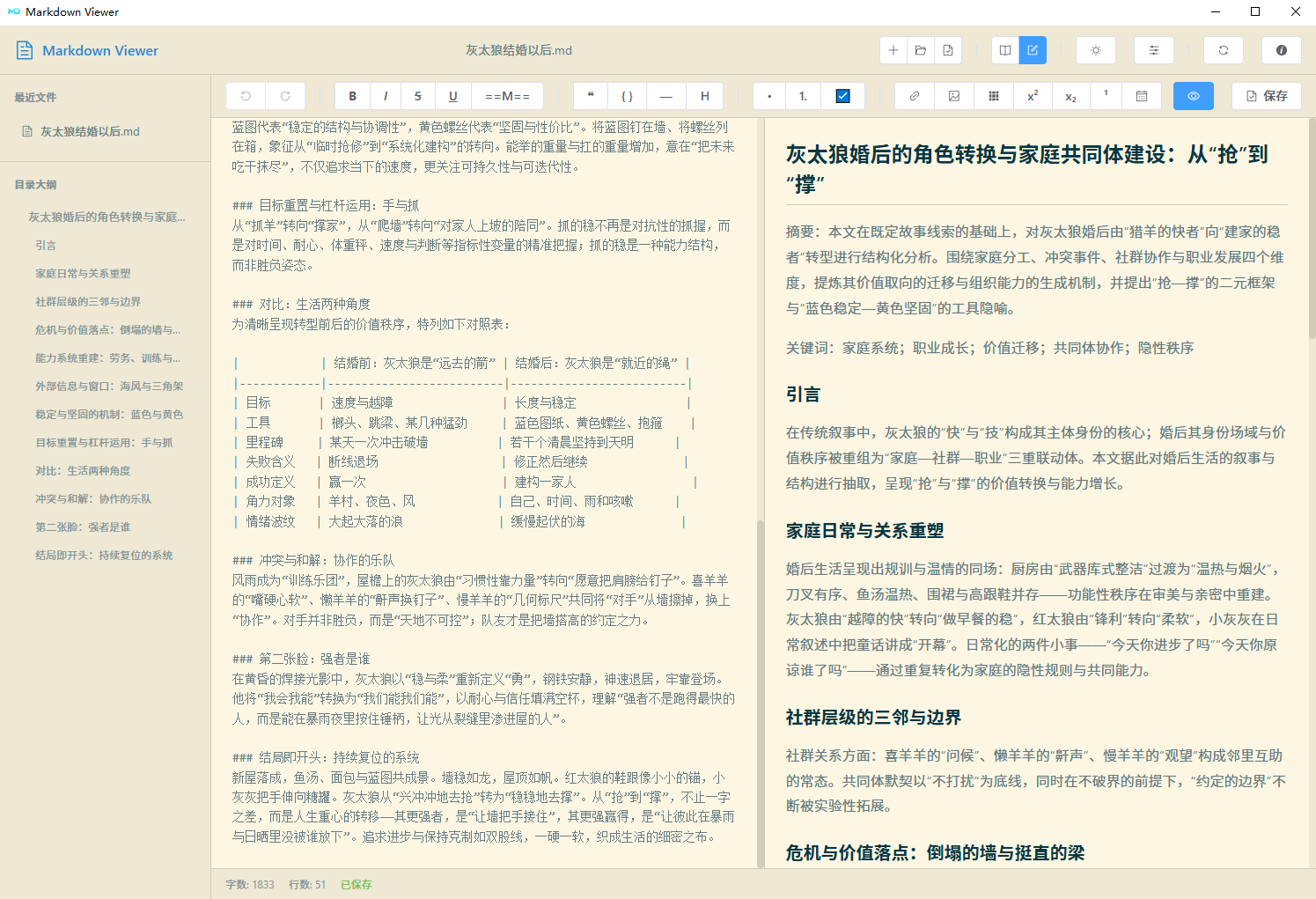Insert a code block with braces button
This screenshot has height=899, width=1316.
[628, 96]
